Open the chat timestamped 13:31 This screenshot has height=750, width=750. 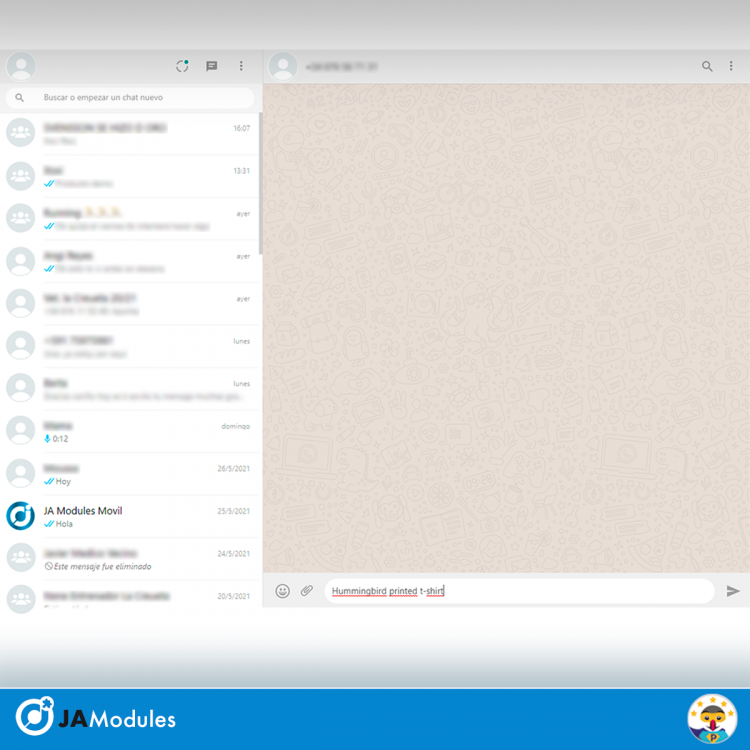coord(130,176)
